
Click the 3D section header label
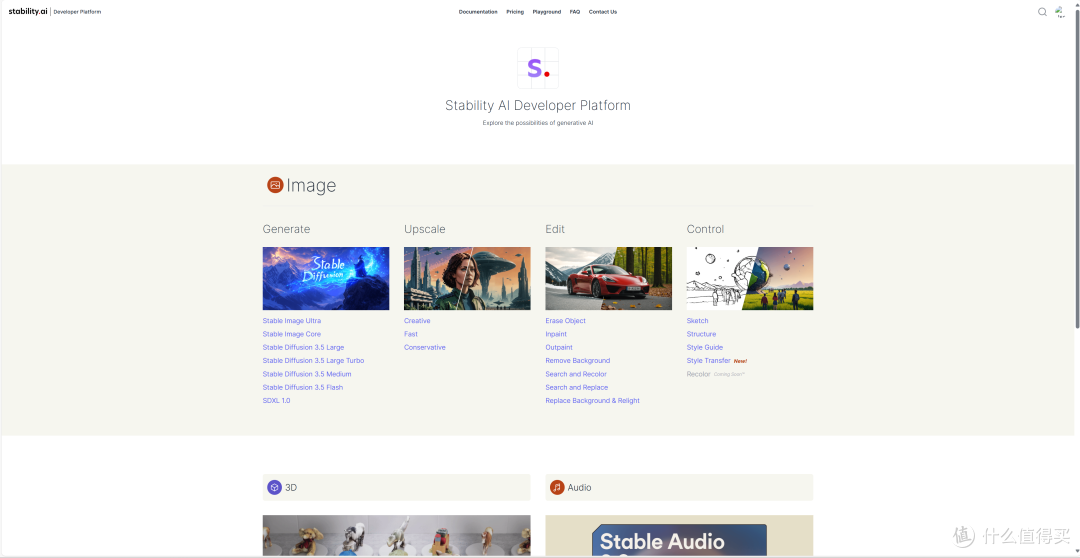[291, 487]
